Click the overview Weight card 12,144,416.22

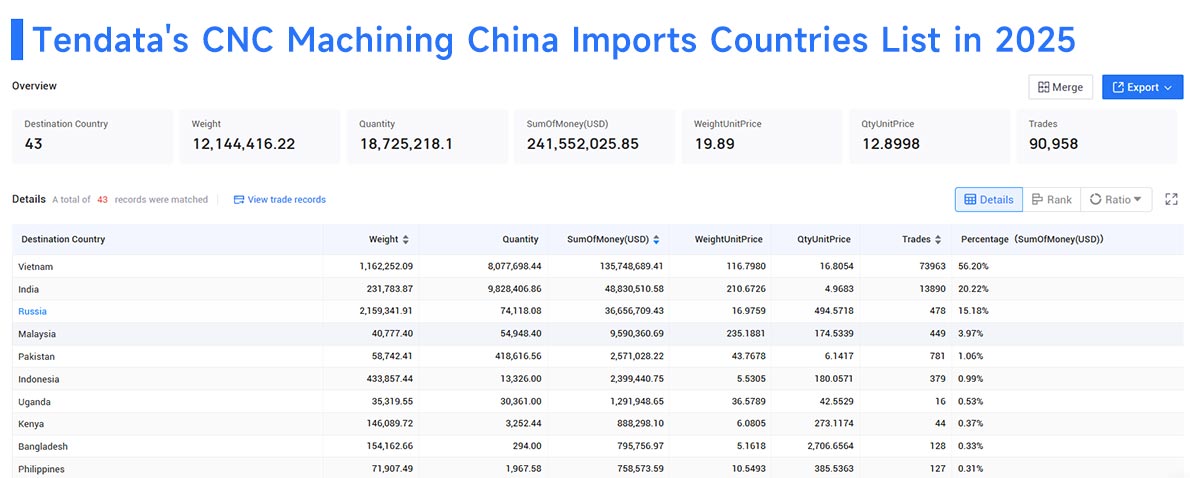(260, 137)
